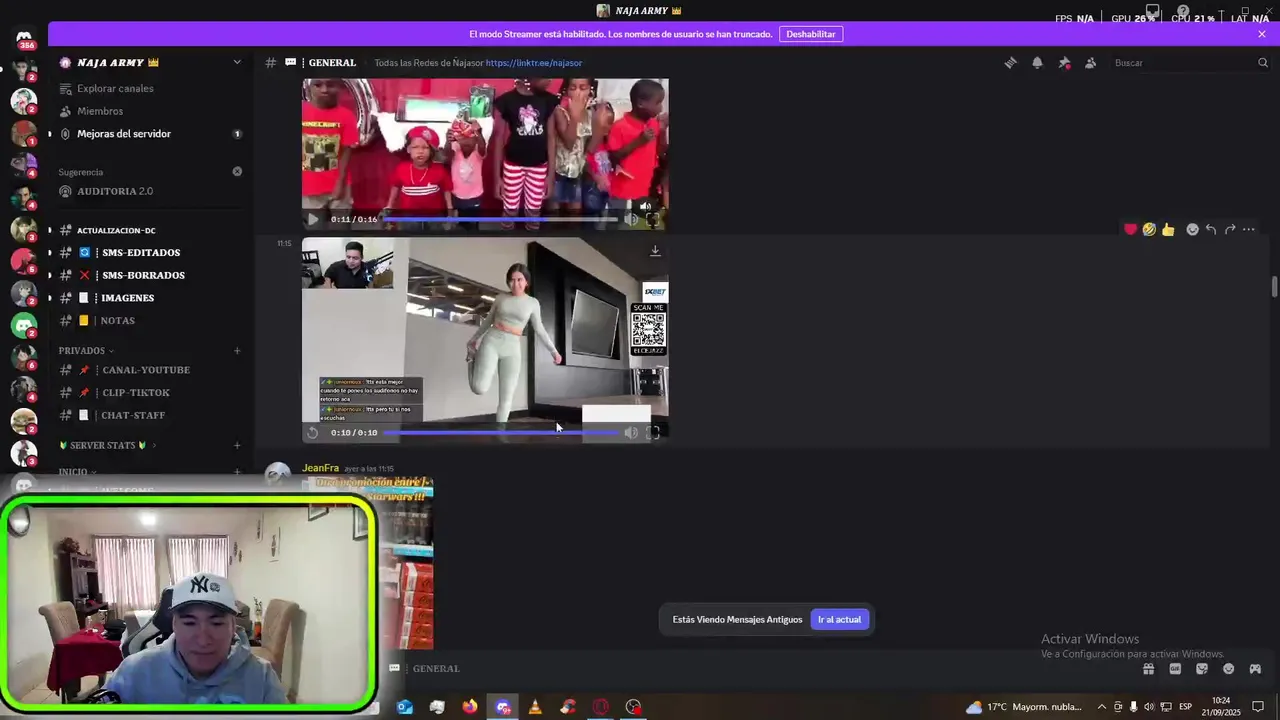Image resolution: width=1280 pixels, height=720 pixels.
Task: React with the red heart emoji
Action: pos(1130,229)
